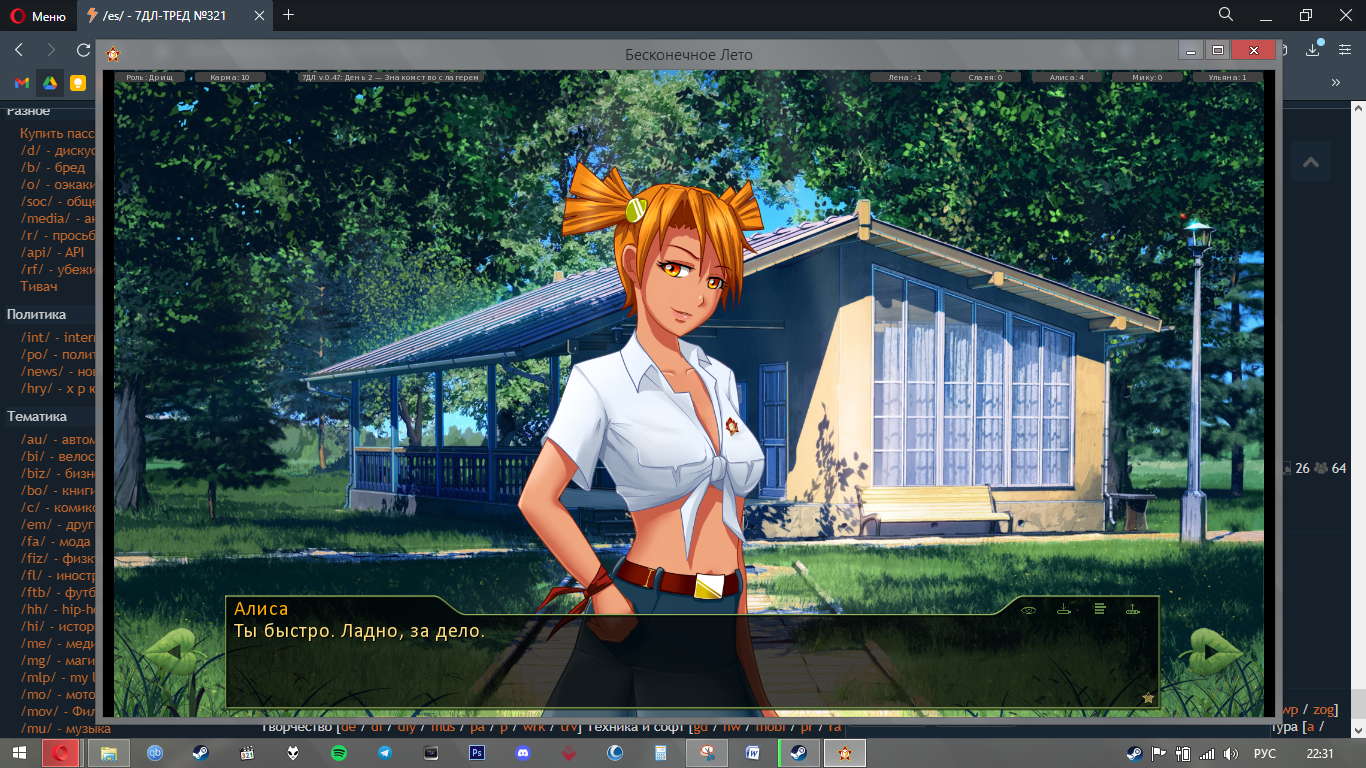Click the 'Ты быстро. Ладно, за дело.' dialogue line

coord(359,632)
